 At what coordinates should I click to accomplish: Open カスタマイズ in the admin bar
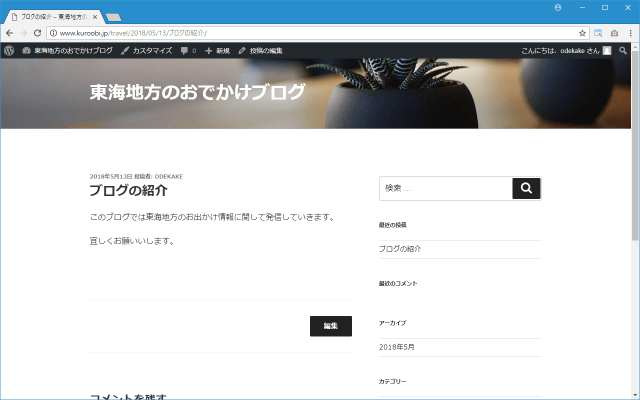pyautogui.click(x=147, y=51)
